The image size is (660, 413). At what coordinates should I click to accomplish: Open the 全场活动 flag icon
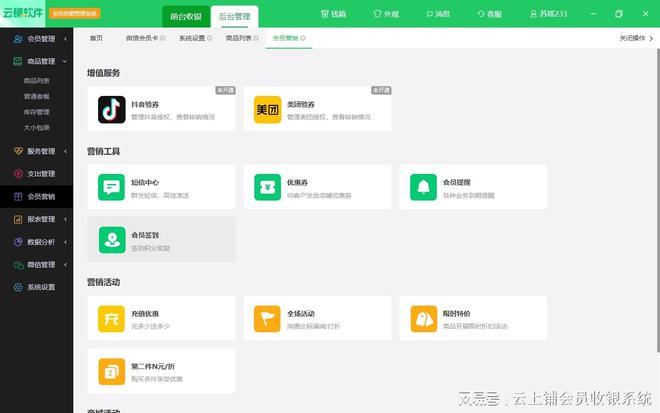pyautogui.click(x=266, y=318)
